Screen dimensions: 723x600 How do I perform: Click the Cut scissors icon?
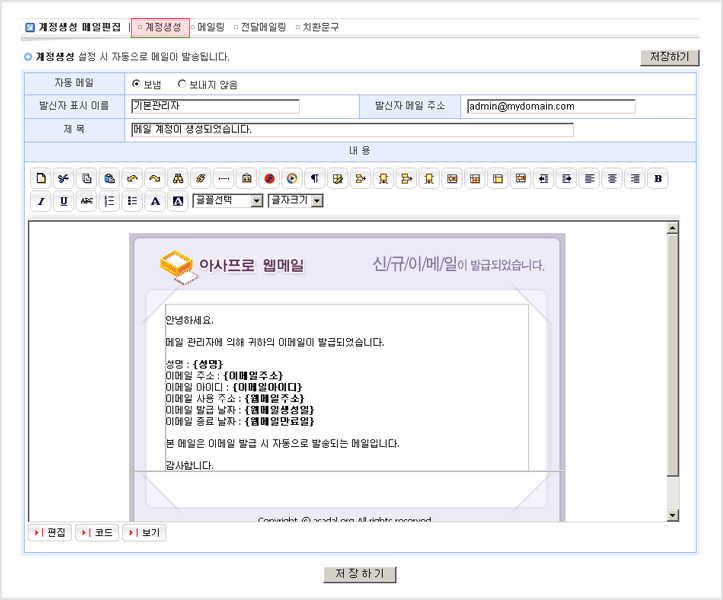63,179
